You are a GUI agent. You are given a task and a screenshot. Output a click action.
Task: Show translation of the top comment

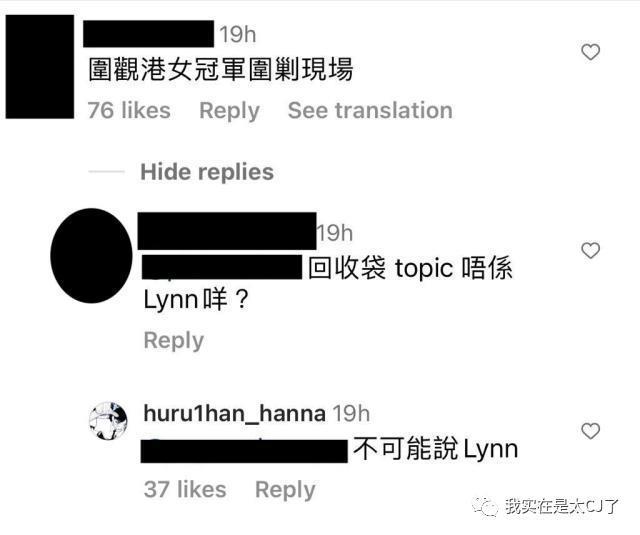coord(370,110)
